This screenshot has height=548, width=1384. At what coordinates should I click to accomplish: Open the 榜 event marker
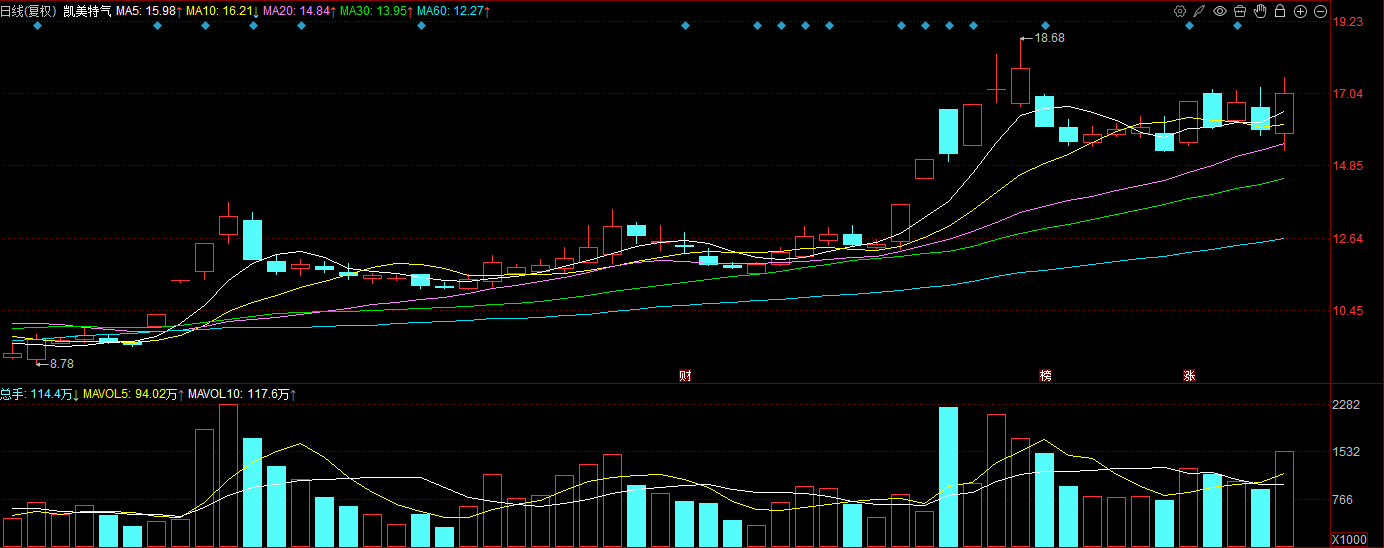[x=1045, y=376]
